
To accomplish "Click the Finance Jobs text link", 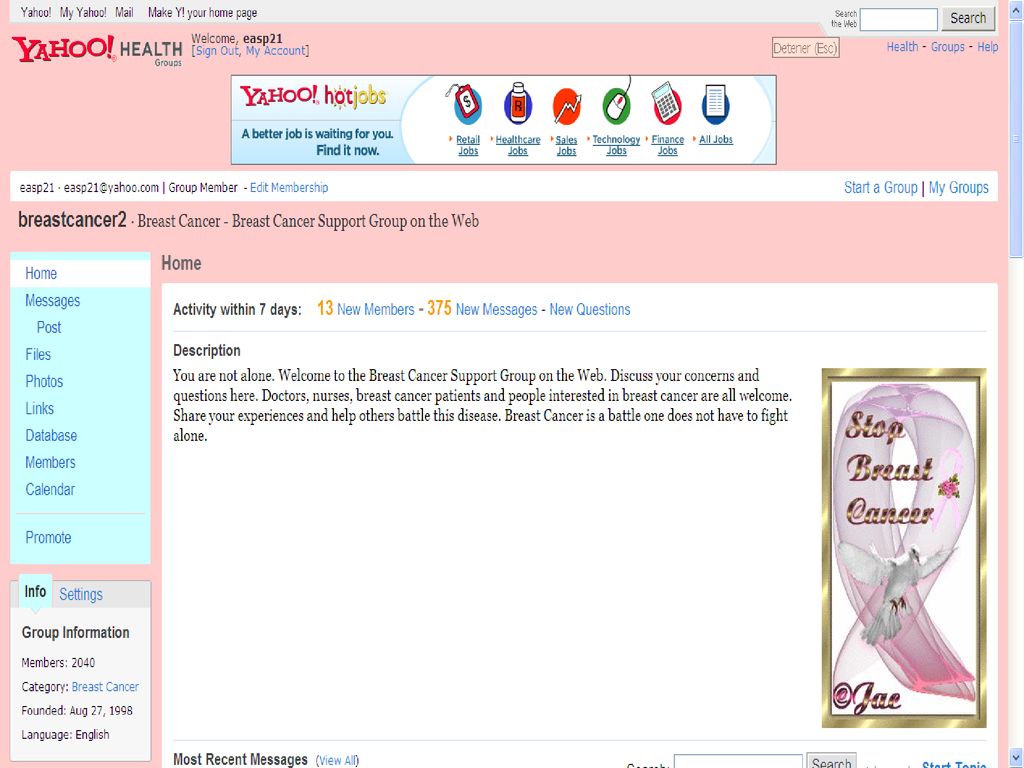I will click(667, 145).
